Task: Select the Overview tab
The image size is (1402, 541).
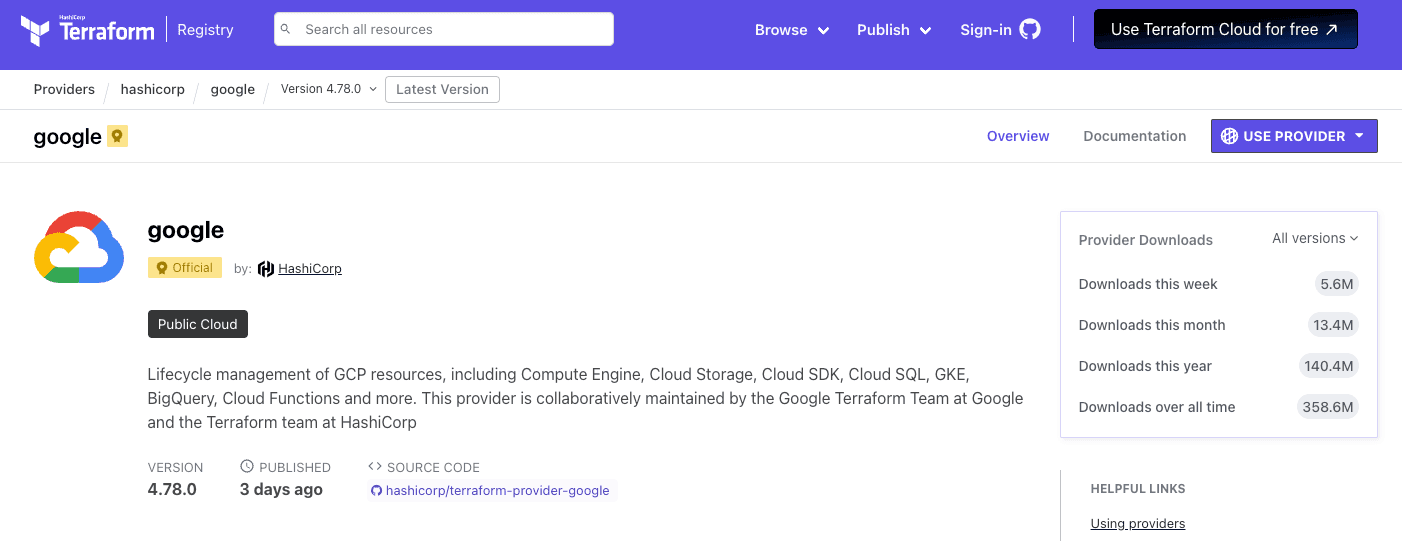Action: point(1018,136)
